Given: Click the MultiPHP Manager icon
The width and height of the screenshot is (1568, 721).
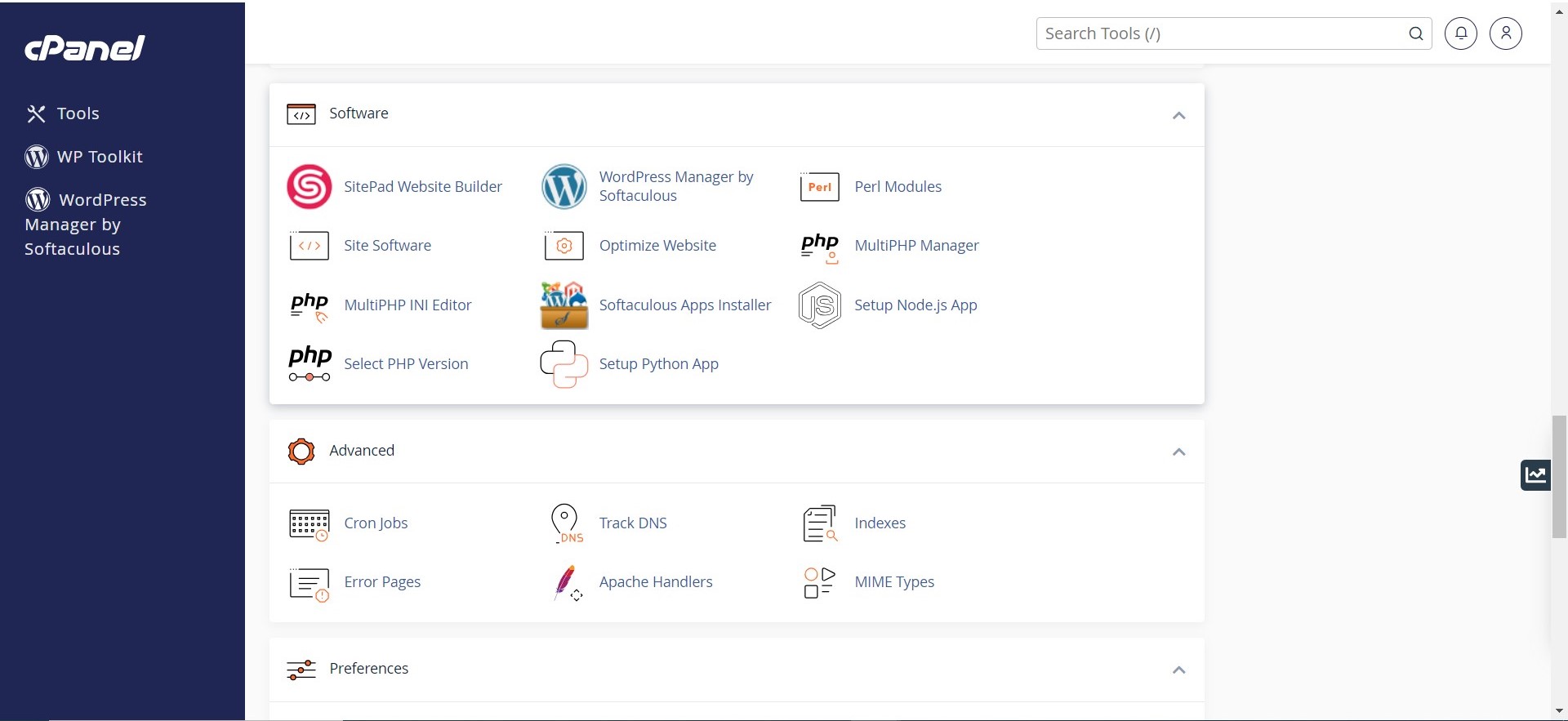Looking at the screenshot, I should tap(820, 247).
